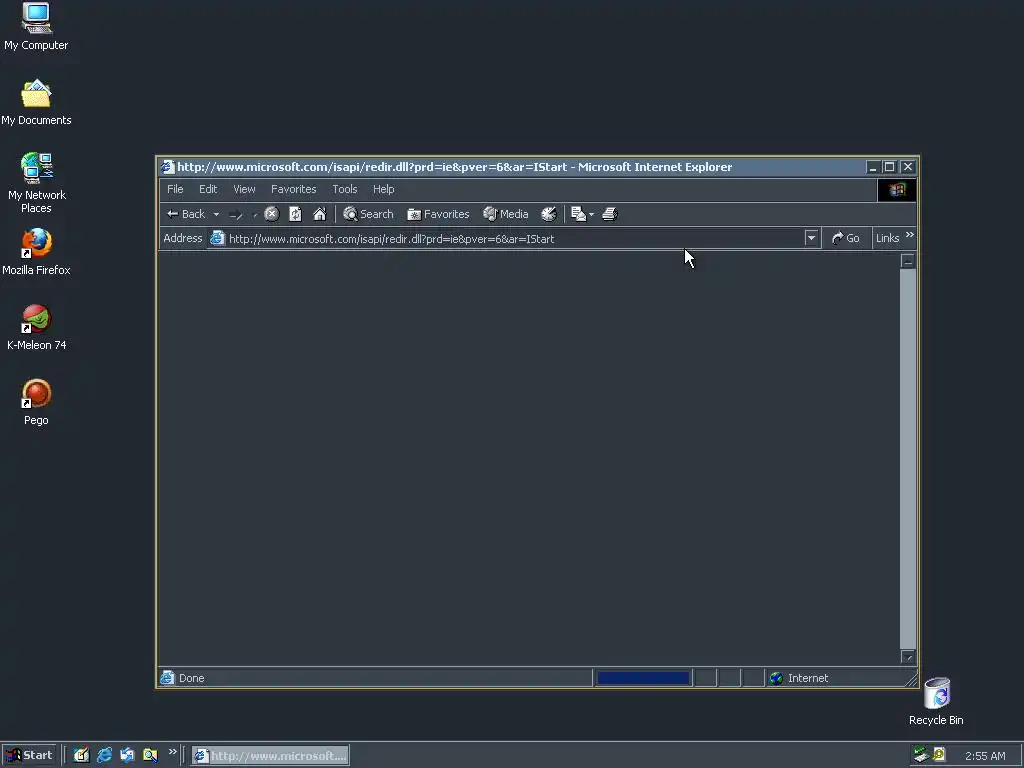Click the Print toolbar icon
Viewport: 1024px width, 768px height.
point(609,214)
